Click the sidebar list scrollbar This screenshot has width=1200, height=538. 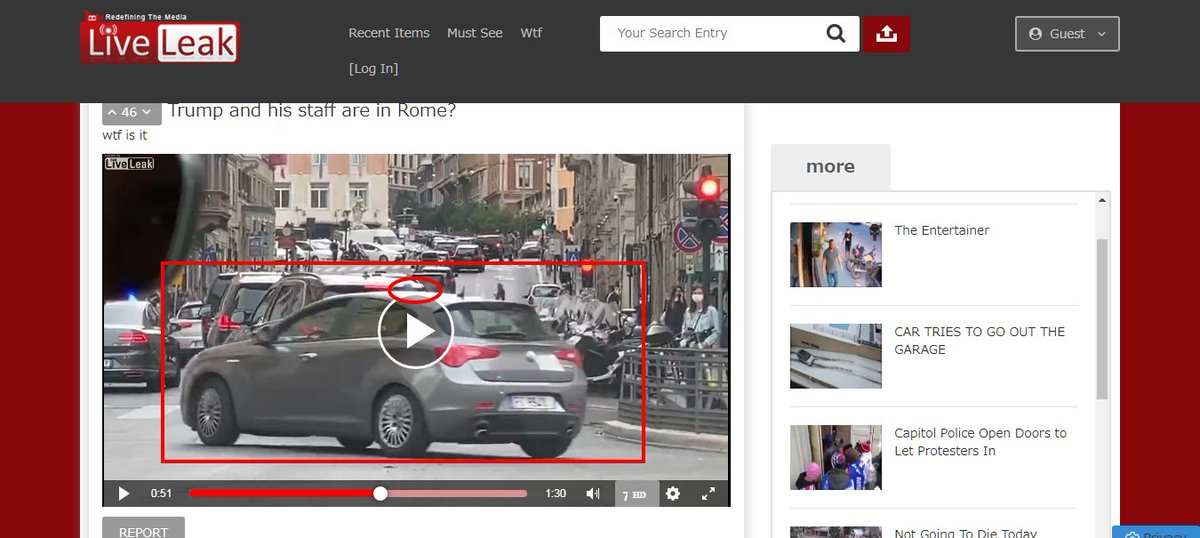pos(1102,320)
